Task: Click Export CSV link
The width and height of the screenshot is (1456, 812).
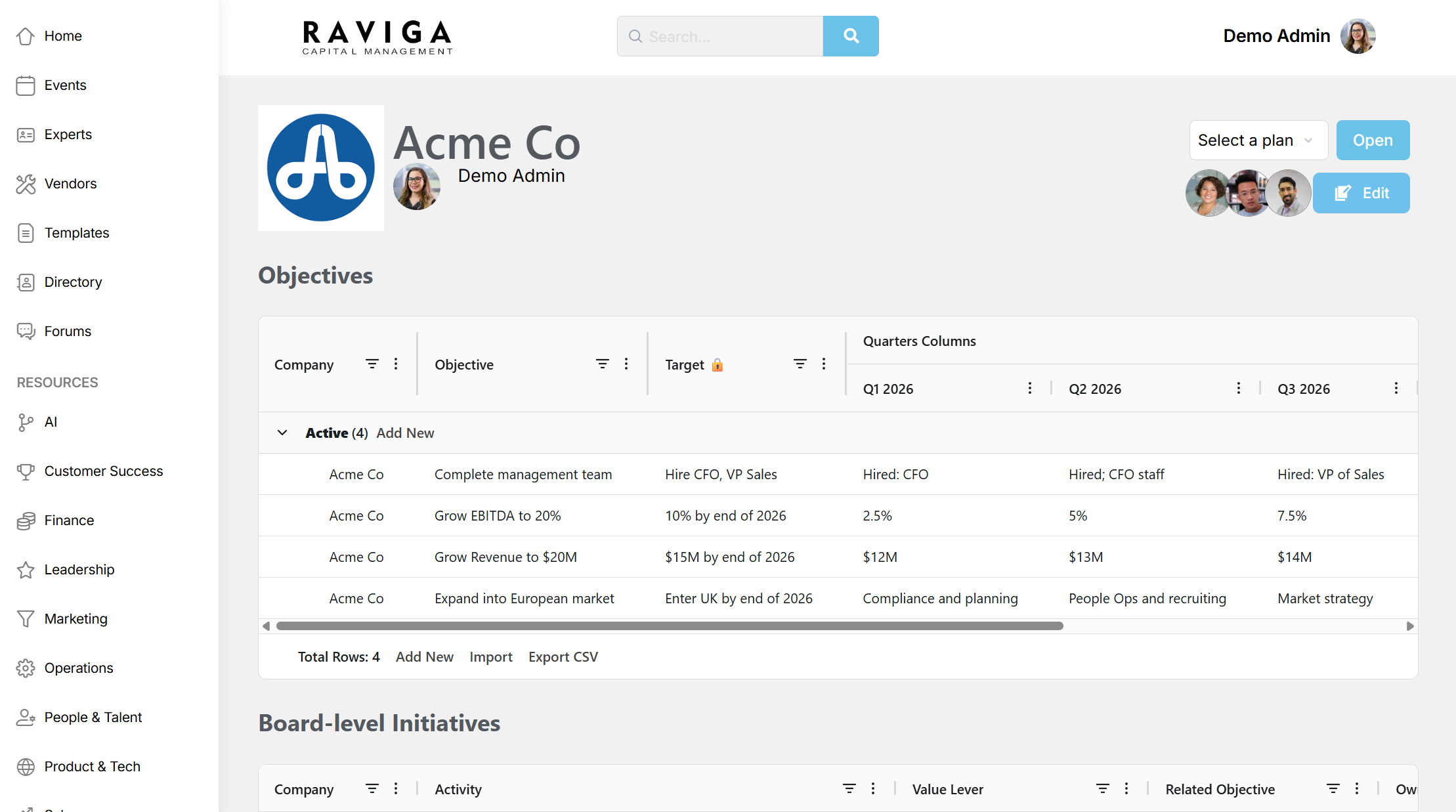Action: tap(563, 656)
